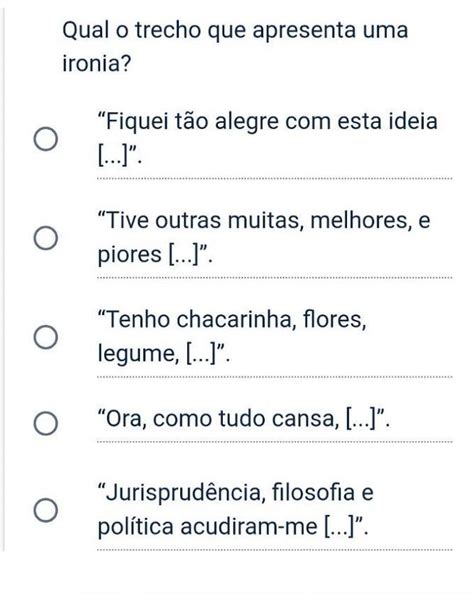The image size is (474, 596).
Task: Click dotted divider beneath "Ora, como tudo cansa"
Action: tap(274, 442)
